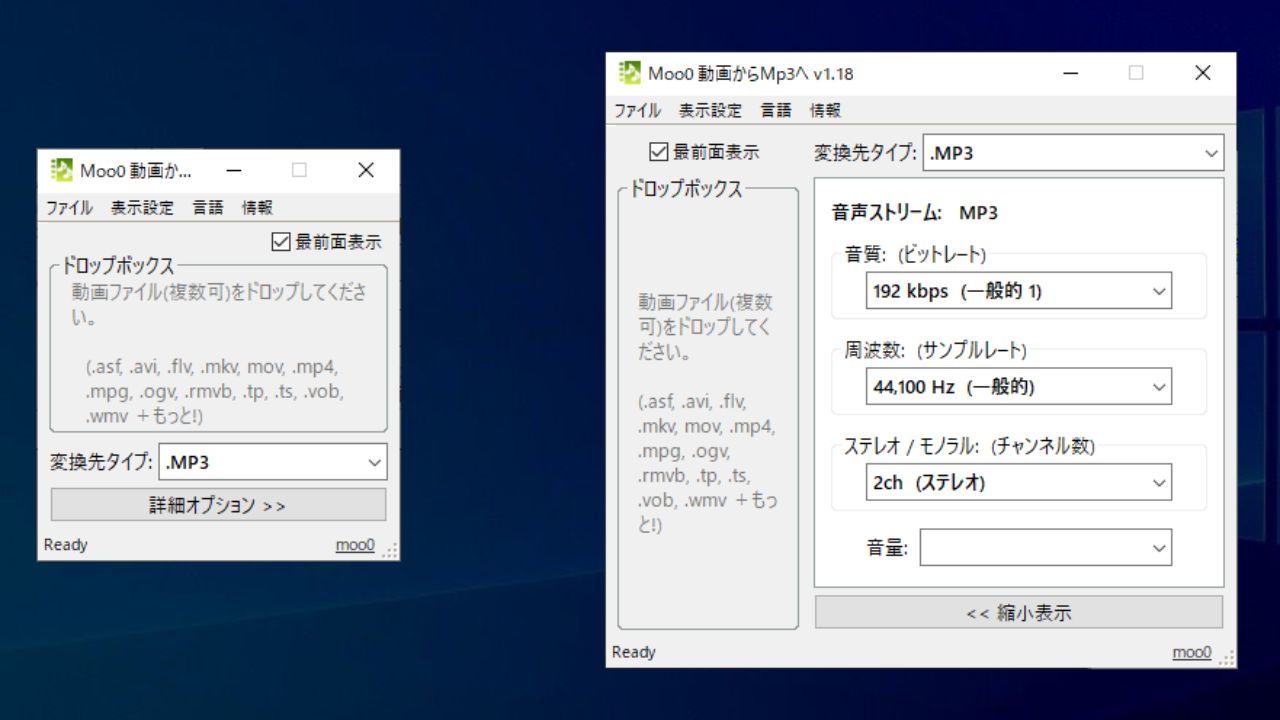Click the Moo0 動画からMp3へ v1.18 title text
The height and width of the screenshot is (720, 1280).
pos(751,73)
